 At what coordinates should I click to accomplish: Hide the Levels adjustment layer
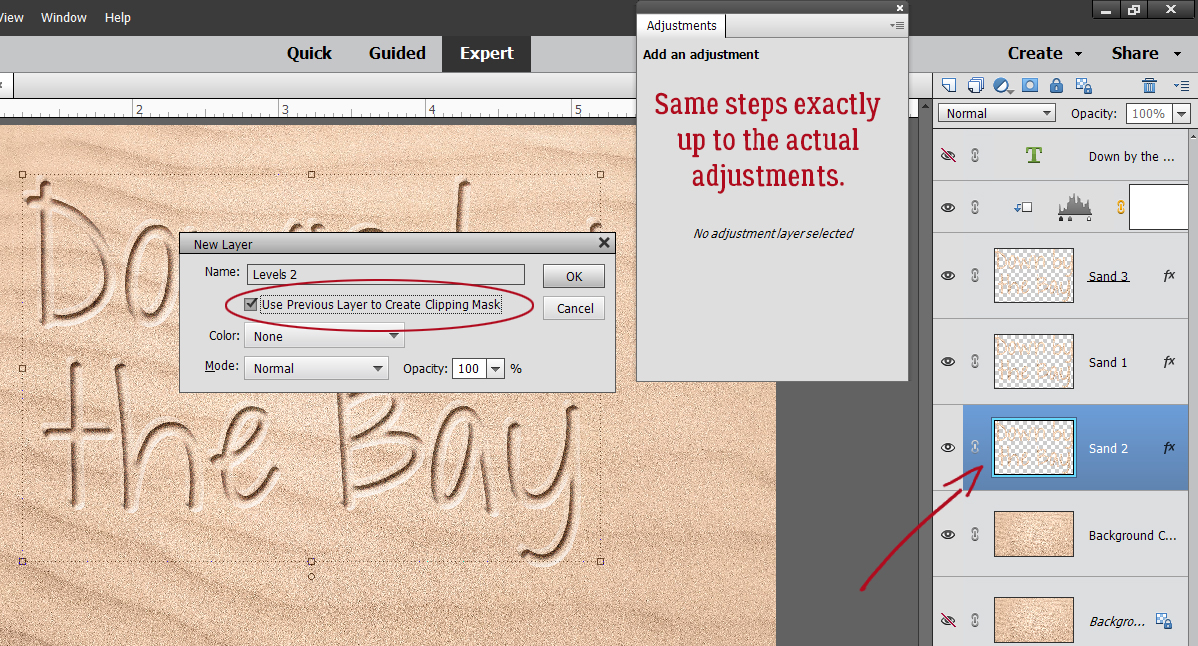point(948,208)
